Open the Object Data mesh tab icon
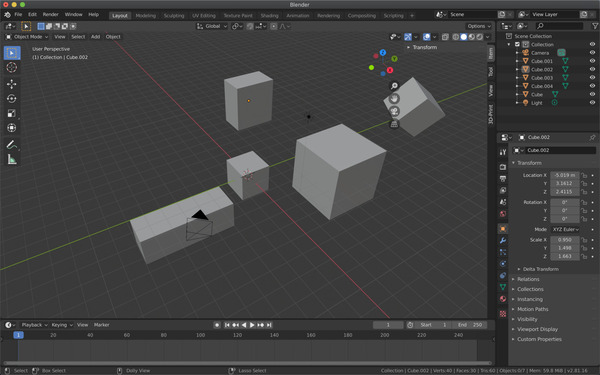Image resolution: width=600 pixels, height=375 pixels. pyautogui.click(x=503, y=287)
